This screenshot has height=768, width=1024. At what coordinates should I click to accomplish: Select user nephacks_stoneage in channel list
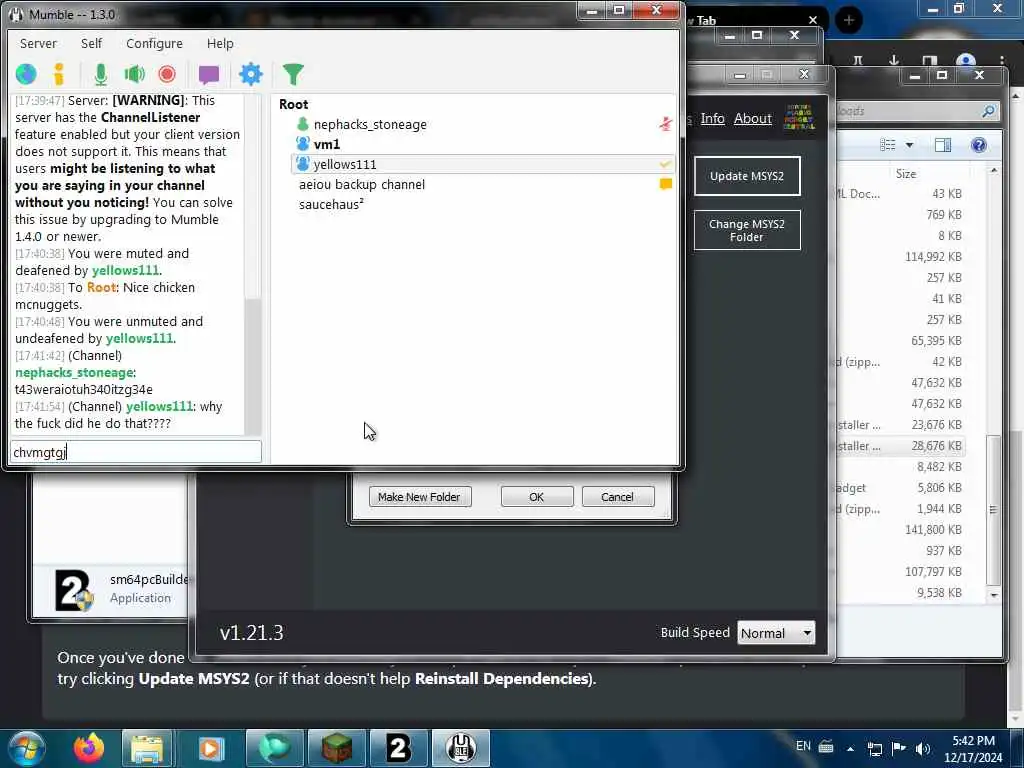pyautogui.click(x=370, y=125)
